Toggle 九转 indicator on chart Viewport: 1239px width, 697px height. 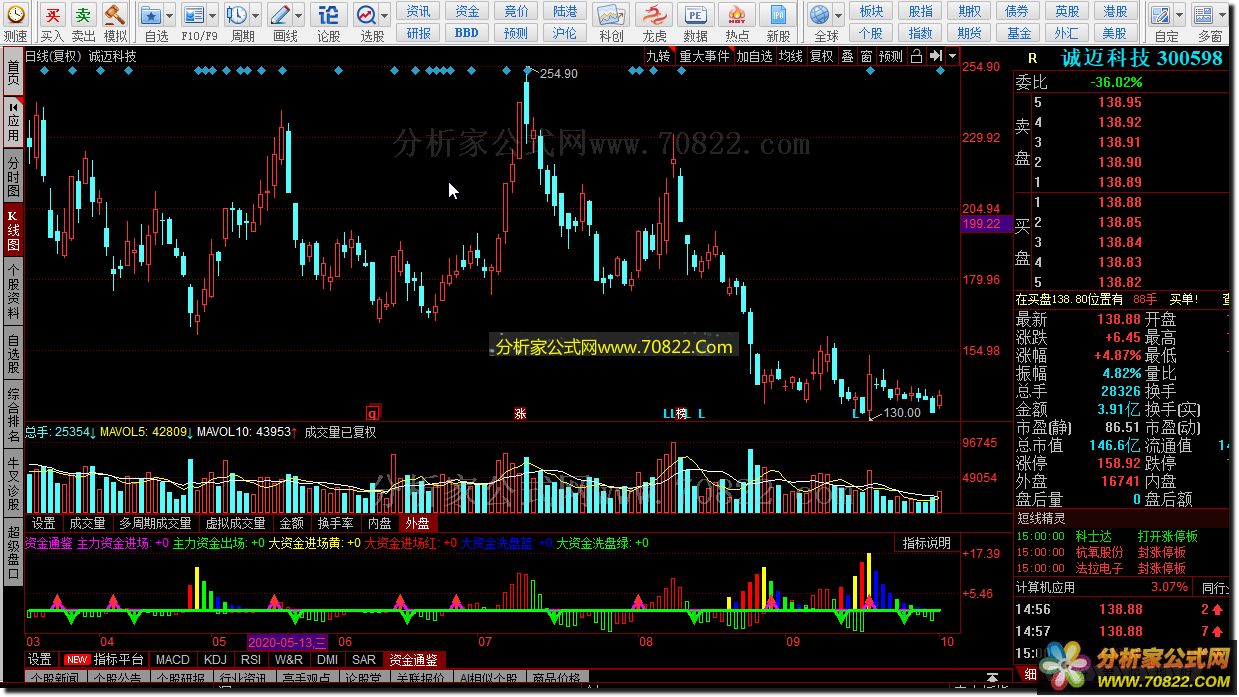pyautogui.click(x=658, y=56)
